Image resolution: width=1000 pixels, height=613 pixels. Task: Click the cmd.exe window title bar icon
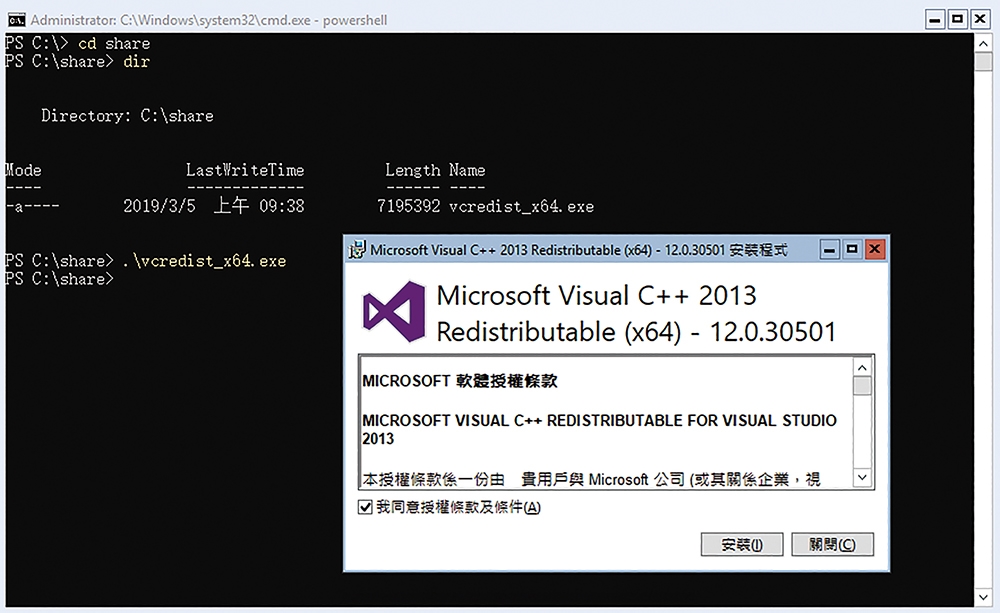click(x=16, y=20)
